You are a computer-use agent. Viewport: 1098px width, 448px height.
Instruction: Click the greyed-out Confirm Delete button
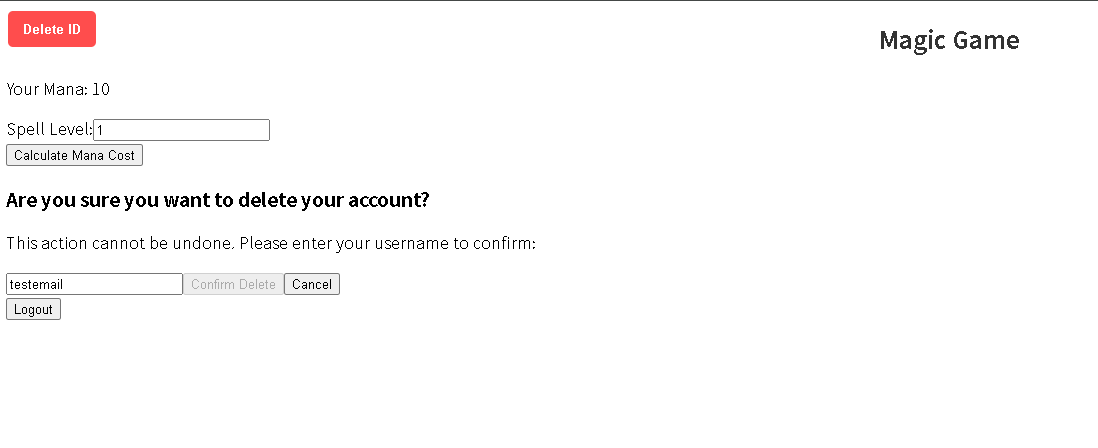tap(233, 284)
